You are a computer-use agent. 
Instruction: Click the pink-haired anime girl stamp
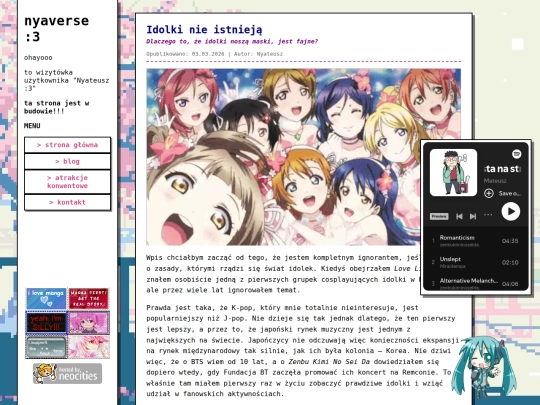click(x=89, y=323)
